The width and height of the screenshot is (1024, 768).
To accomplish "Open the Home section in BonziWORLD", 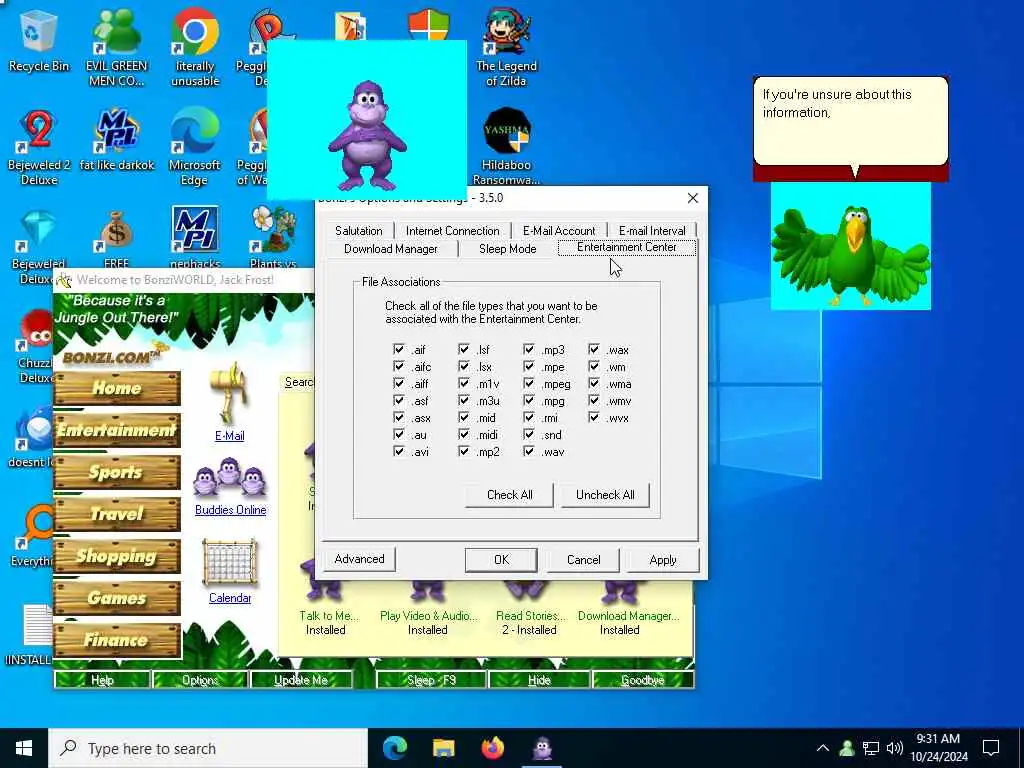I will click(117, 388).
